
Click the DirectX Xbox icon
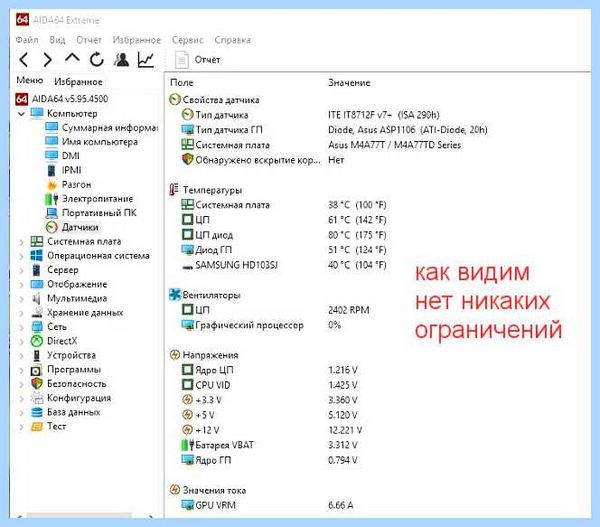pyautogui.click(x=37, y=341)
